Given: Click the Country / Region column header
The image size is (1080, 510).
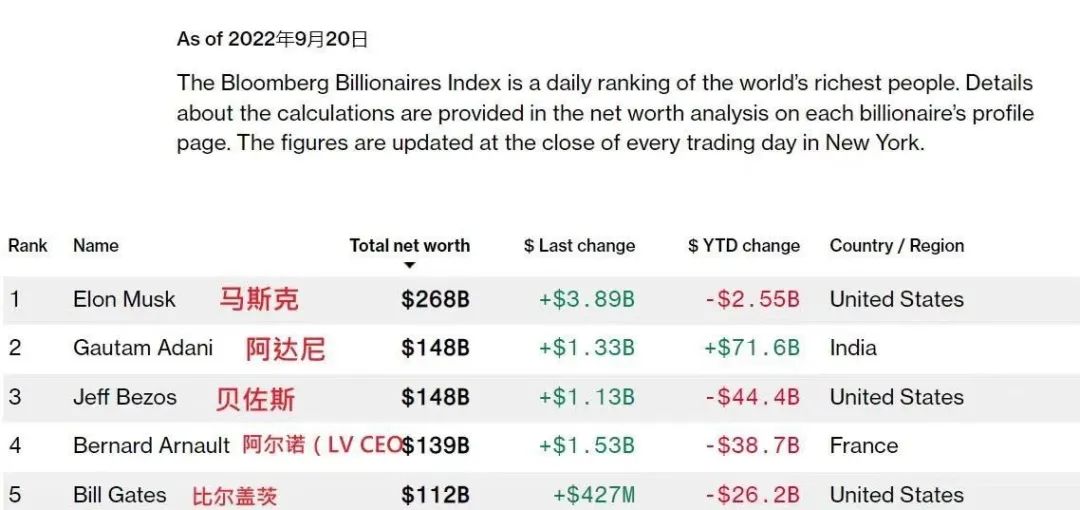Looking at the screenshot, I should point(897,246).
